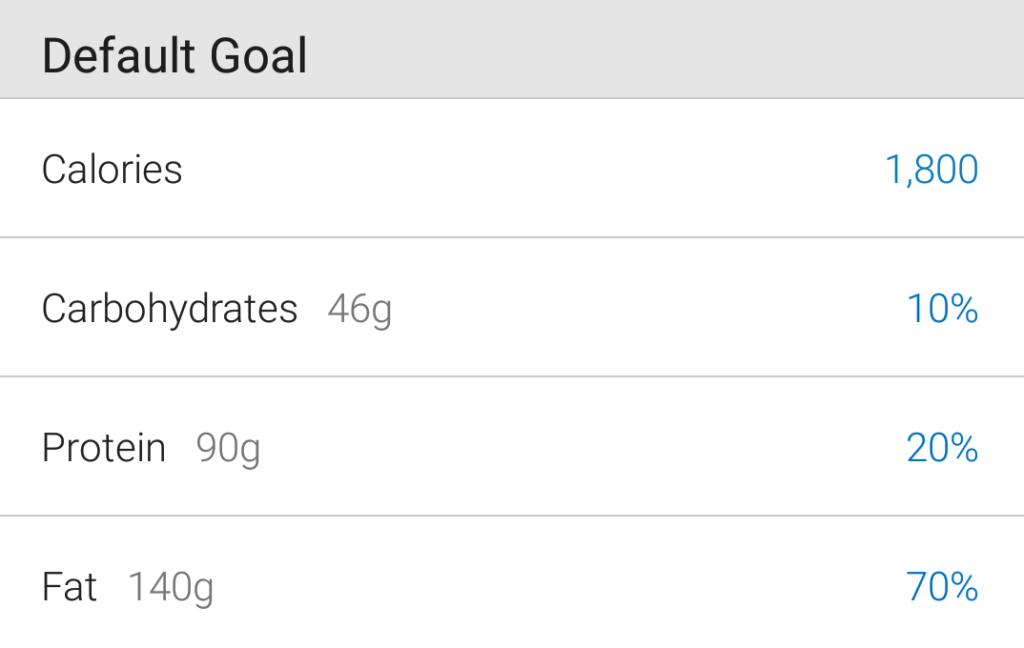Select the Protein row label
This screenshot has width=1024, height=648.
pos(104,448)
